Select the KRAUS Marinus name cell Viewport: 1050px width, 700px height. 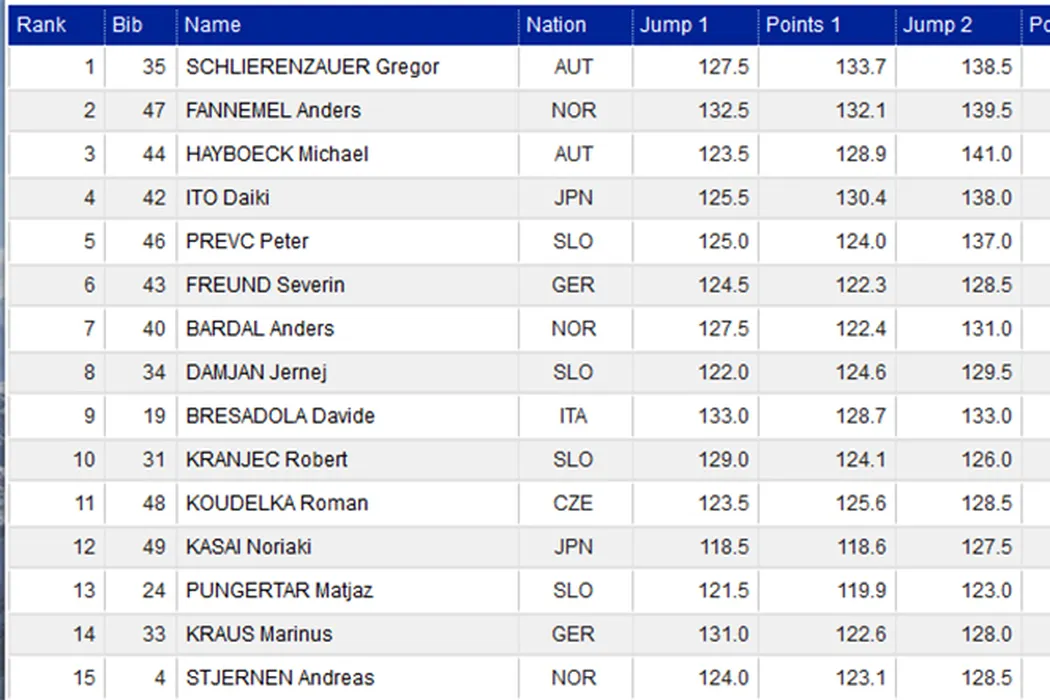[x=259, y=634]
